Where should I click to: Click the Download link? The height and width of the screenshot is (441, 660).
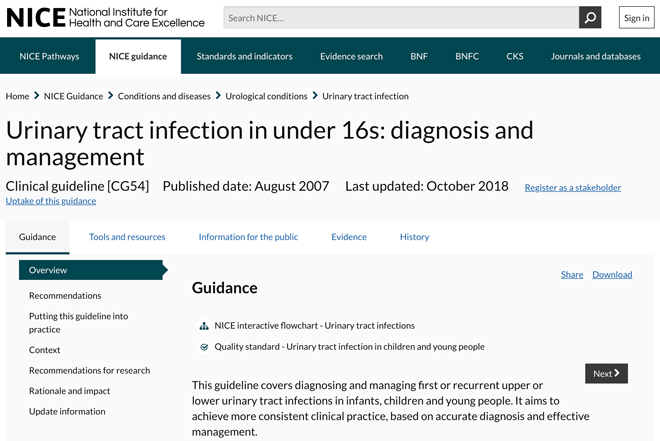612,275
